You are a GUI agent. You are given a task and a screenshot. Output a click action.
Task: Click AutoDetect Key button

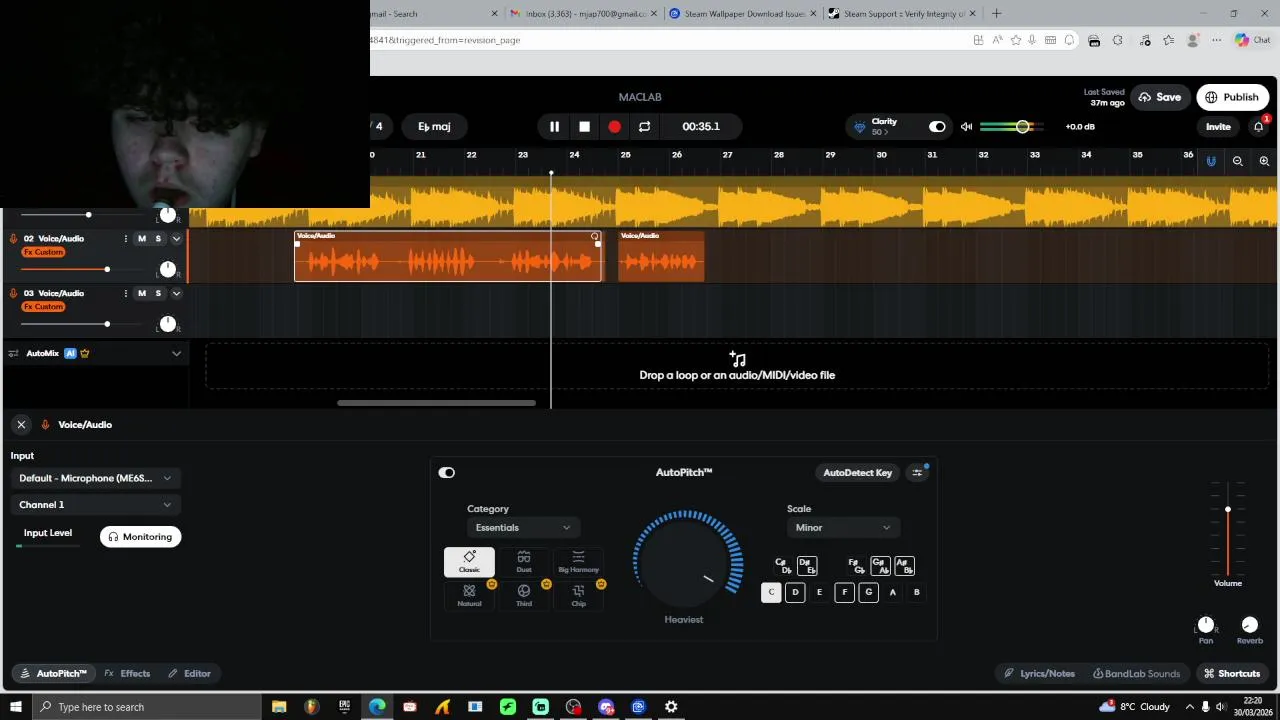(x=857, y=473)
